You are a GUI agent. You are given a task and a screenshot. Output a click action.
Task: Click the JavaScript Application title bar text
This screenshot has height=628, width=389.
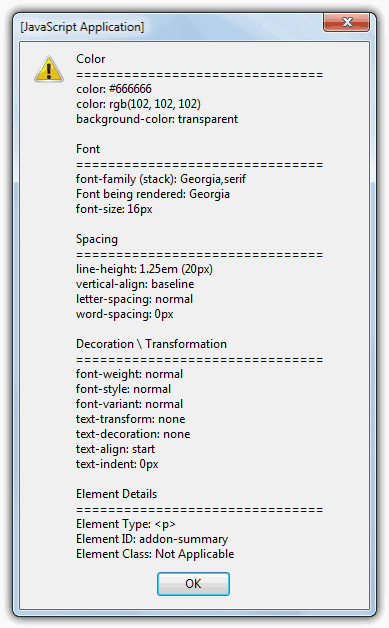pyautogui.click(x=82, y=27)
